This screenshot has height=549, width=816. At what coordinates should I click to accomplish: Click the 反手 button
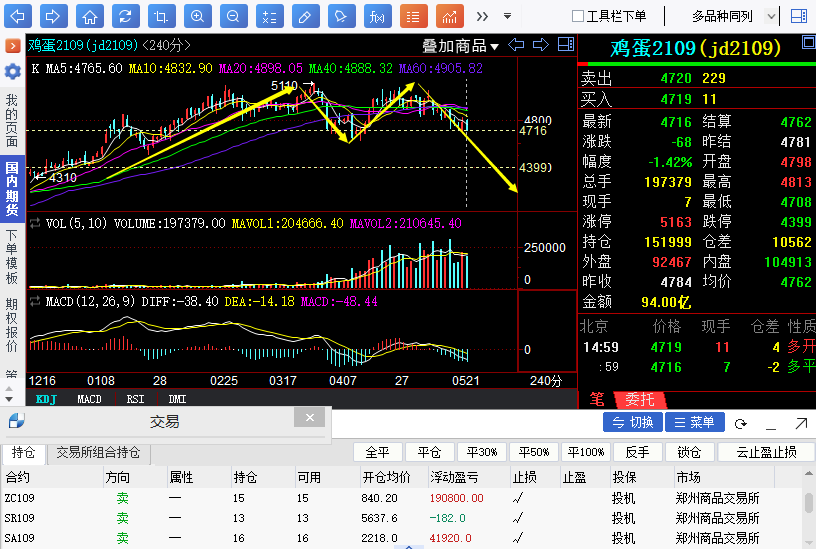[638, 452]
